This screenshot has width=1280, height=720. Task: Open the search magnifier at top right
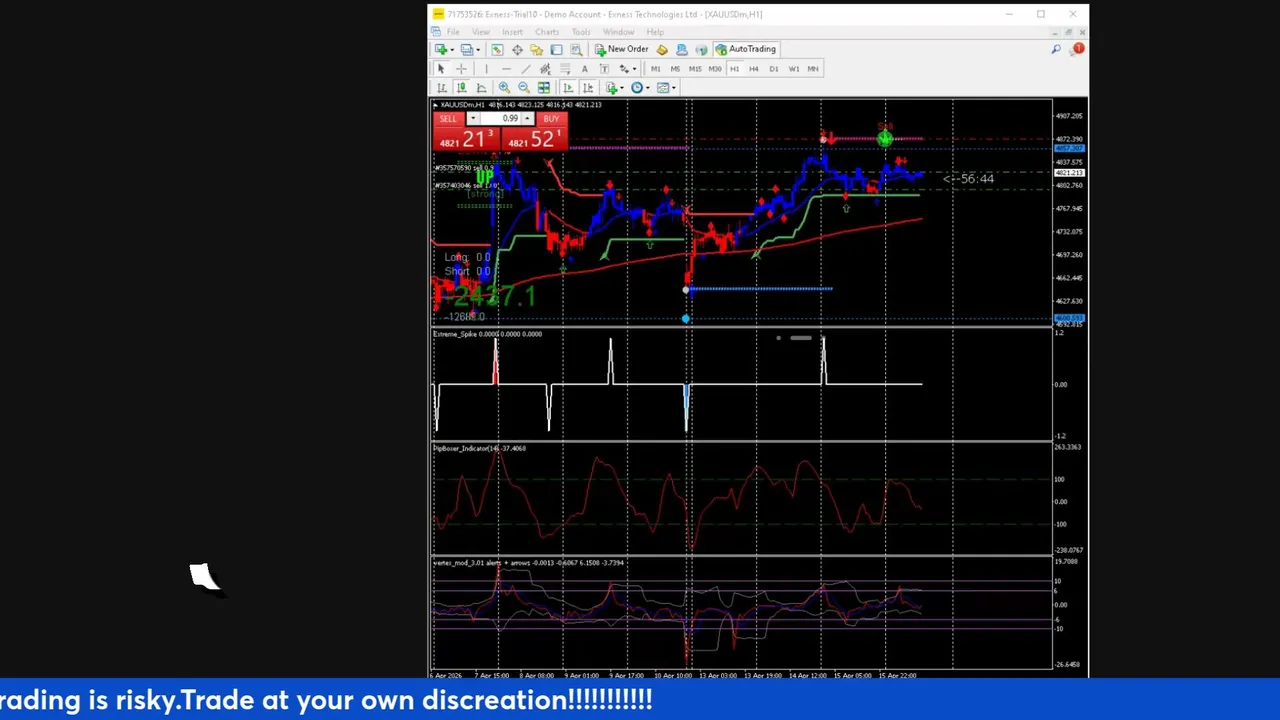click(1056, 49)
